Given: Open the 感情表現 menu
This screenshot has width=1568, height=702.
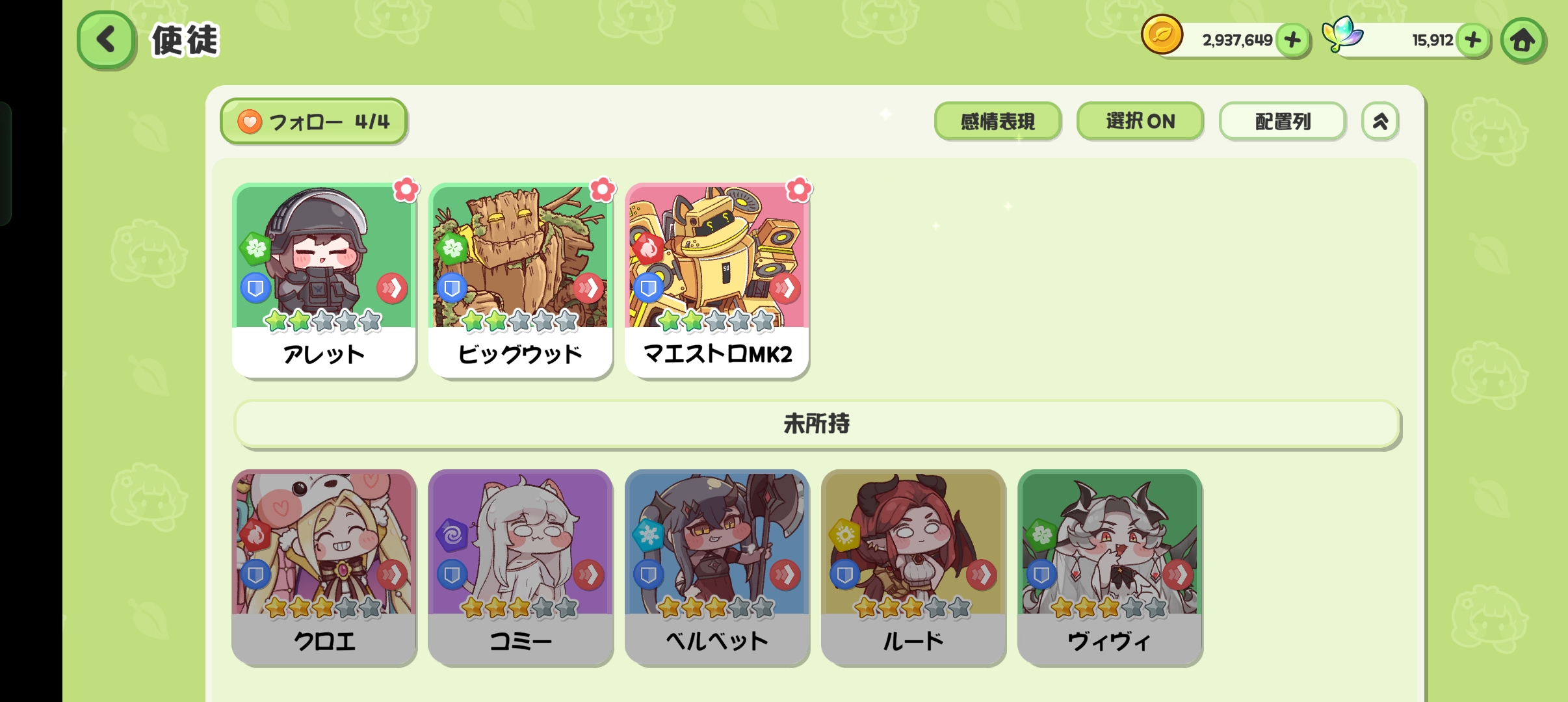Looking at the screenshot, I should tap(997, 122).
